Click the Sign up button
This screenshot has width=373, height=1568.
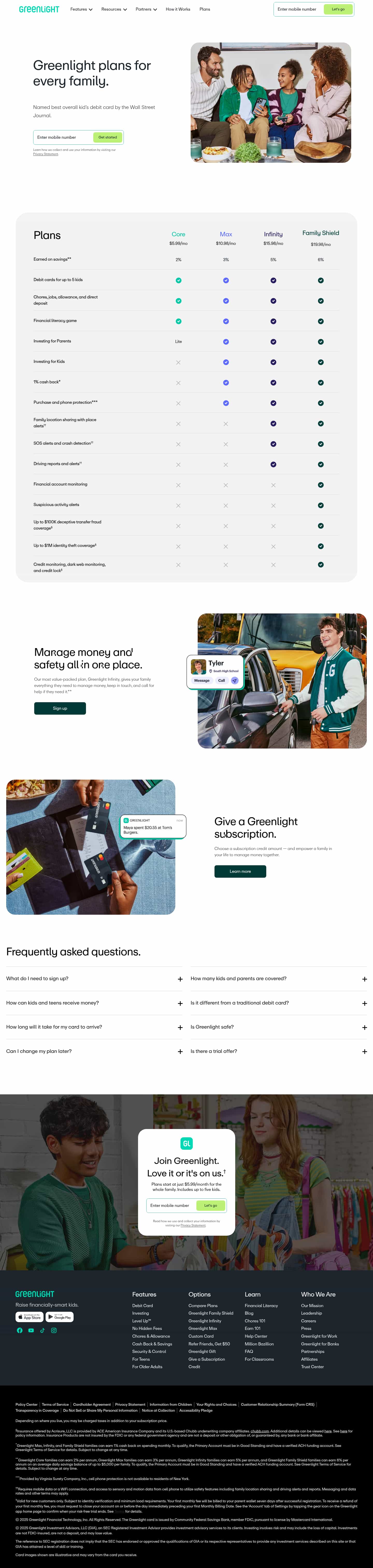[60, 708]
